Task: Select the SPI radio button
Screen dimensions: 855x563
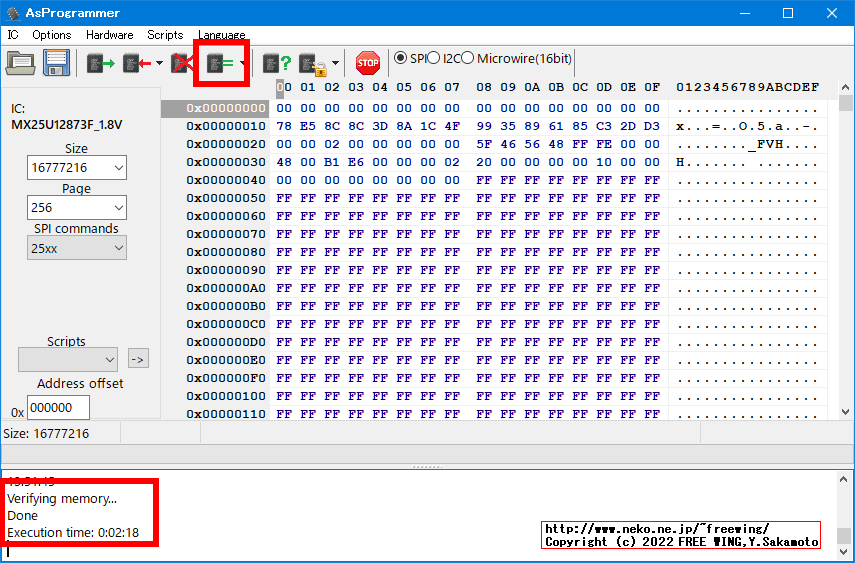Action: pyautogui.click(x=400, y=58)
